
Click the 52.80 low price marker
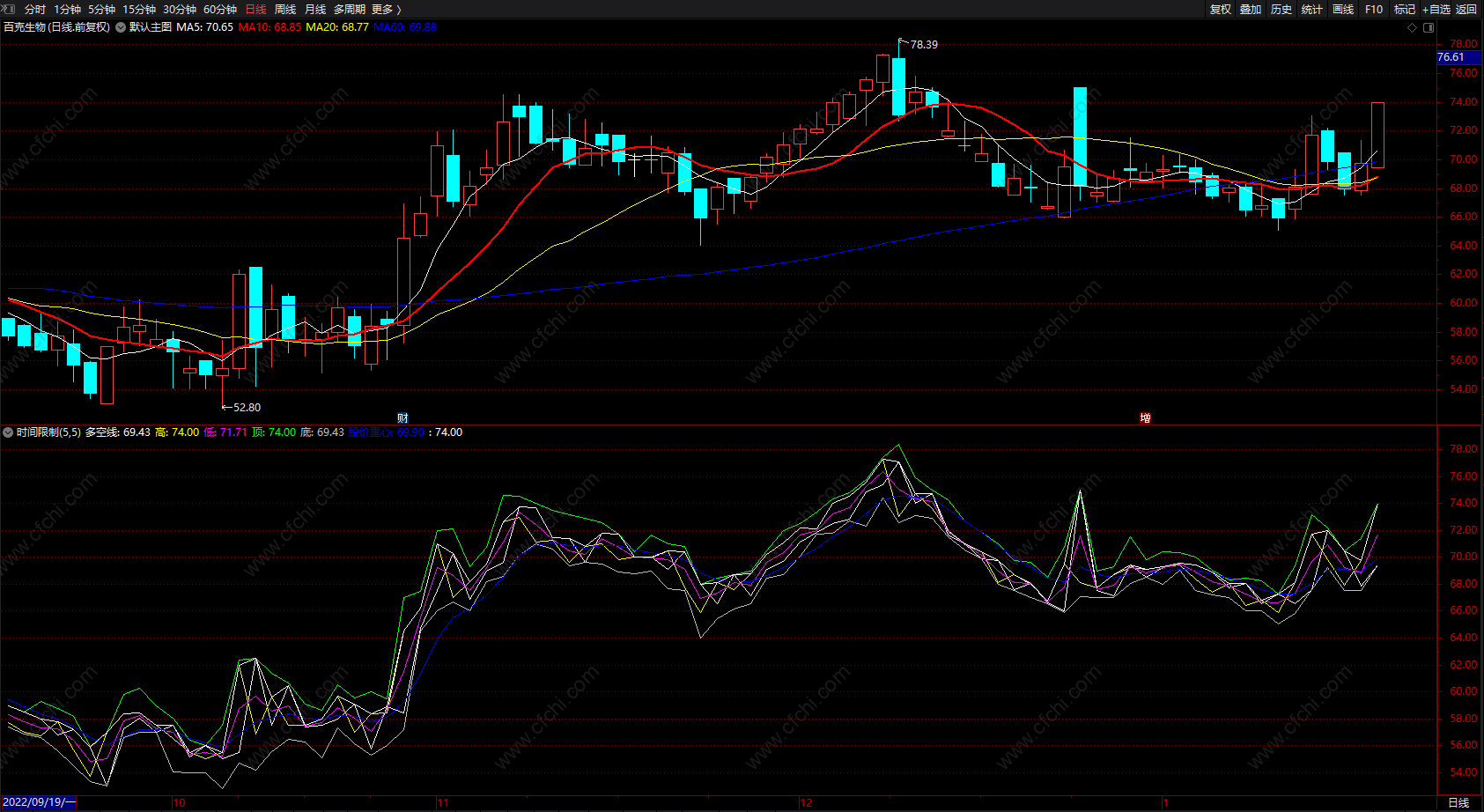point(247,407)
